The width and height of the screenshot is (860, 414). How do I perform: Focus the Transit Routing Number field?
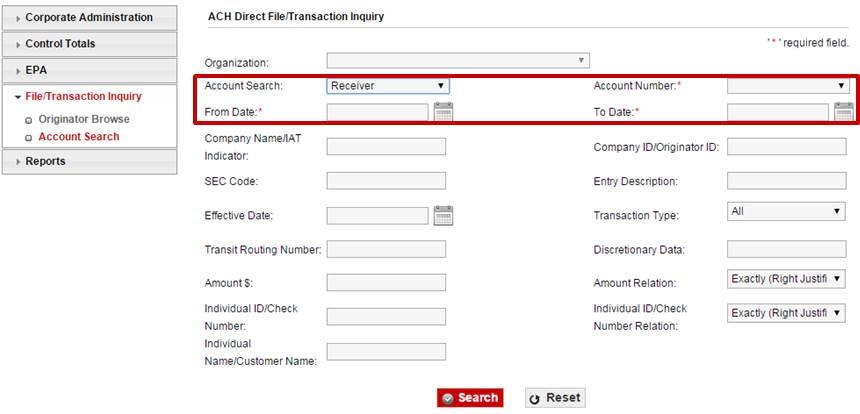pos(386,250)
